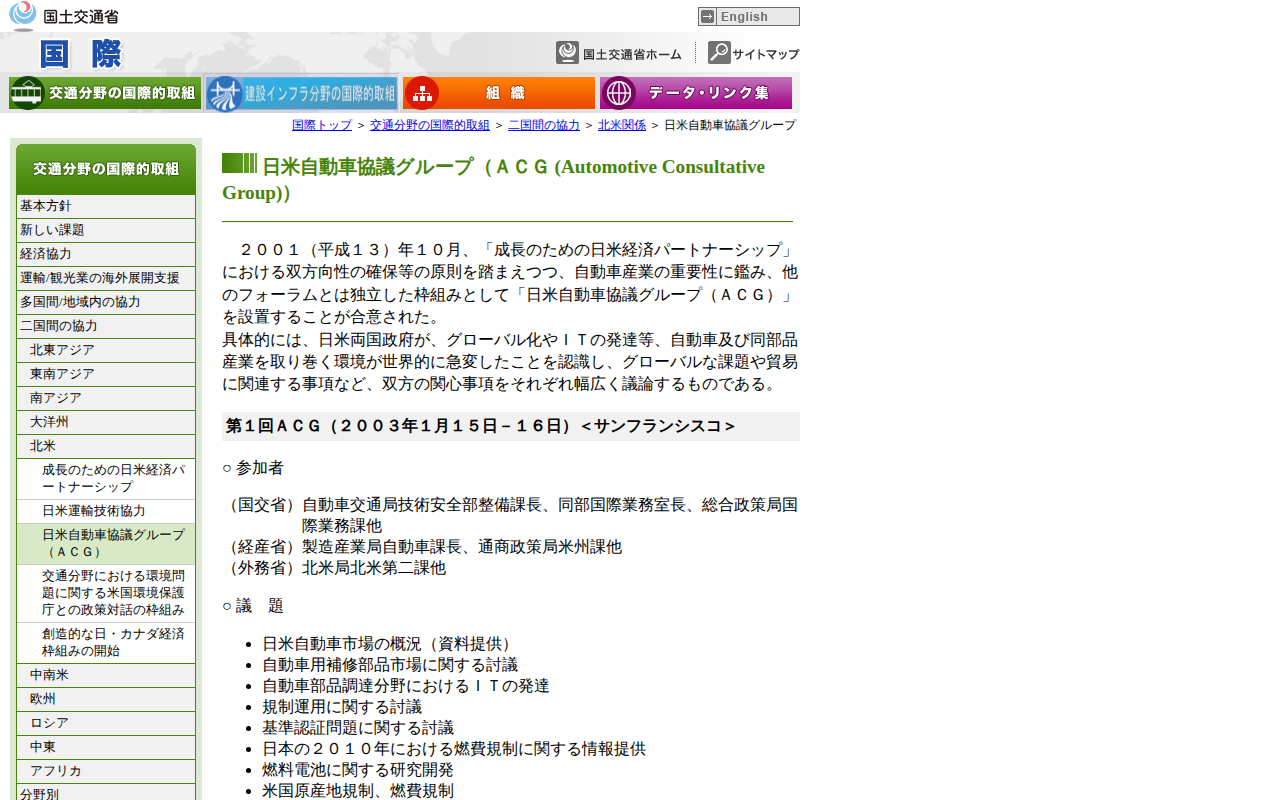The image size is (1280, 800).
Task: Click the ○ 議 題 subheading
Action: click(253, 606)
